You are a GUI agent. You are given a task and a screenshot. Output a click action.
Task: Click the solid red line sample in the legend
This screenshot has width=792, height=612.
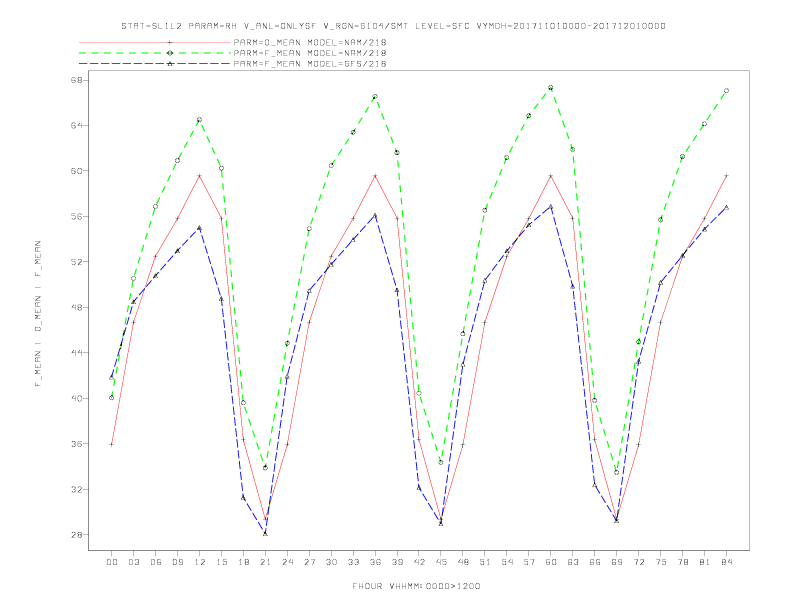point(155,42)
